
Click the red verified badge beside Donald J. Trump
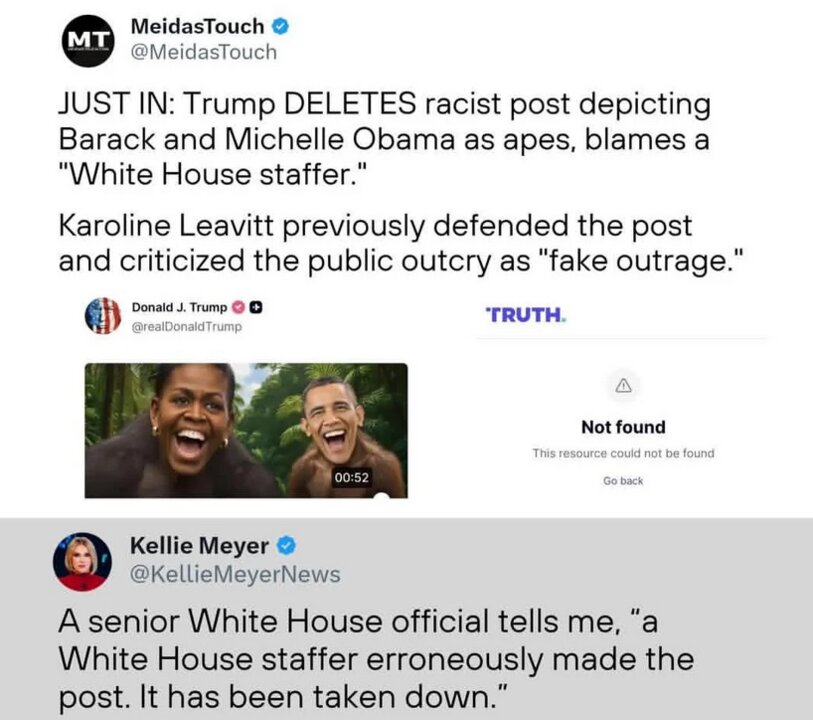pos(237,307)
